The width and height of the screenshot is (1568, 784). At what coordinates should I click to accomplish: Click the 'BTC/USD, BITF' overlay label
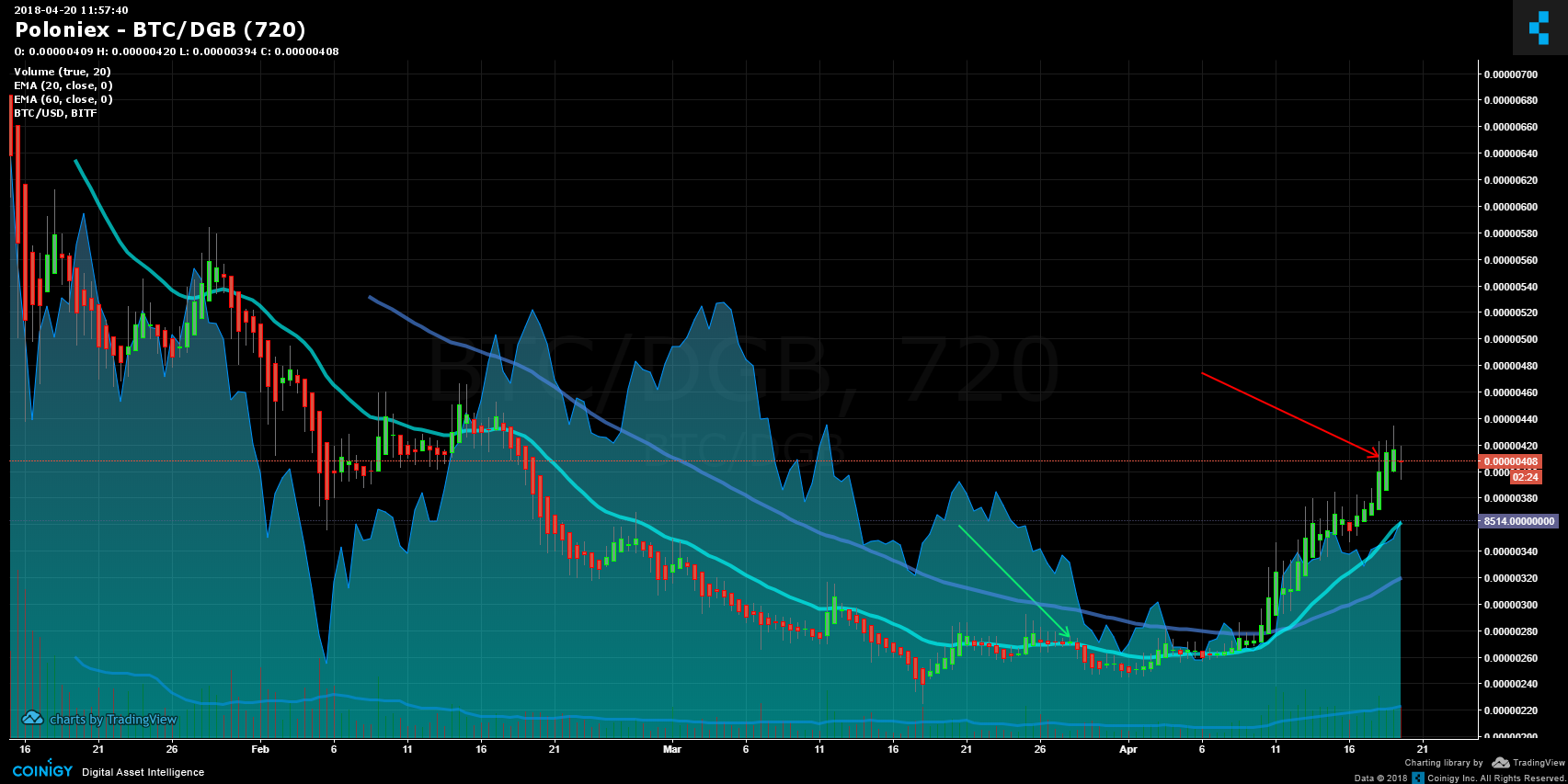coord(55,113)
